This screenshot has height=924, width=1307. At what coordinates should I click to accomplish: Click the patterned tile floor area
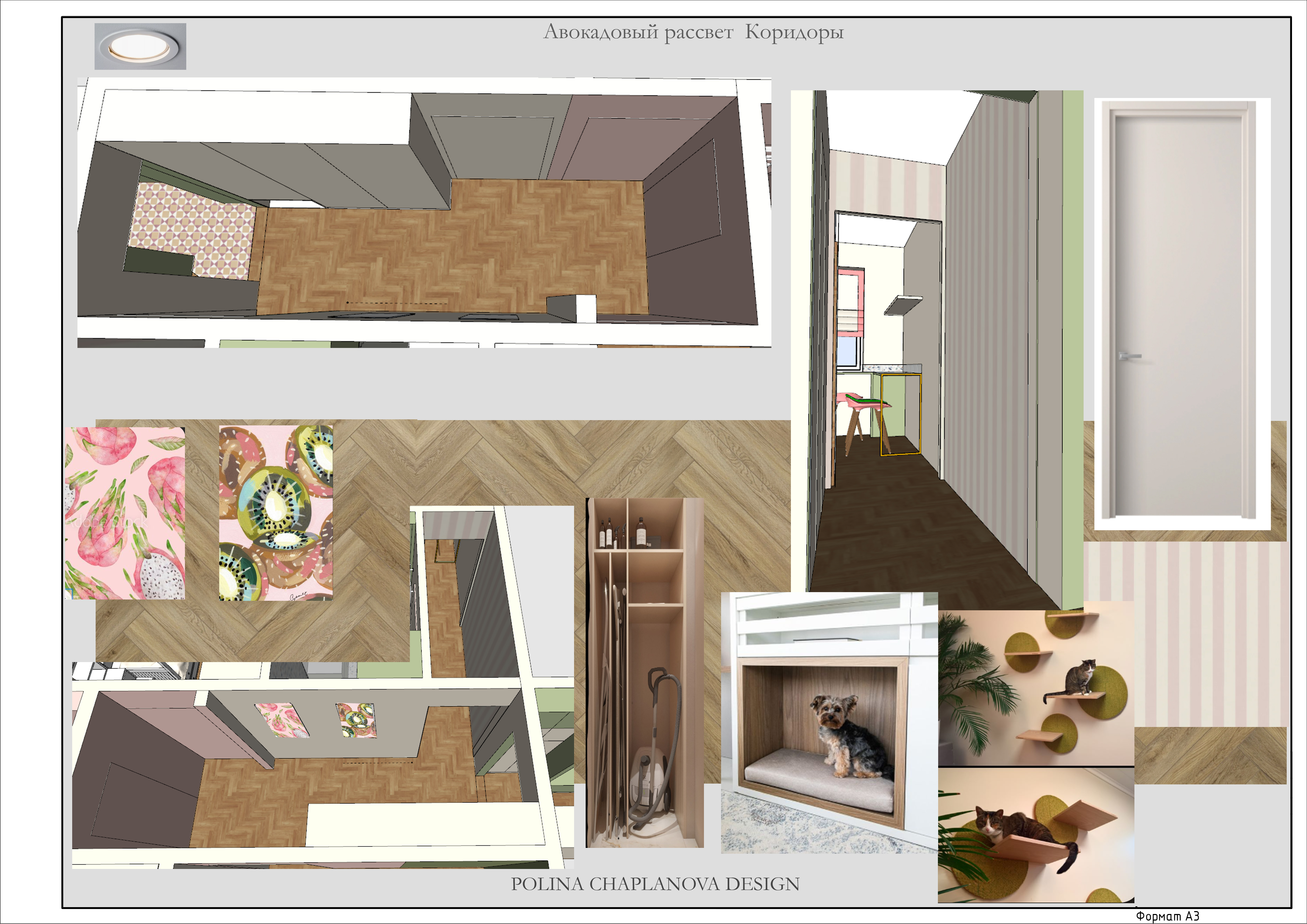tap(192, 230)
